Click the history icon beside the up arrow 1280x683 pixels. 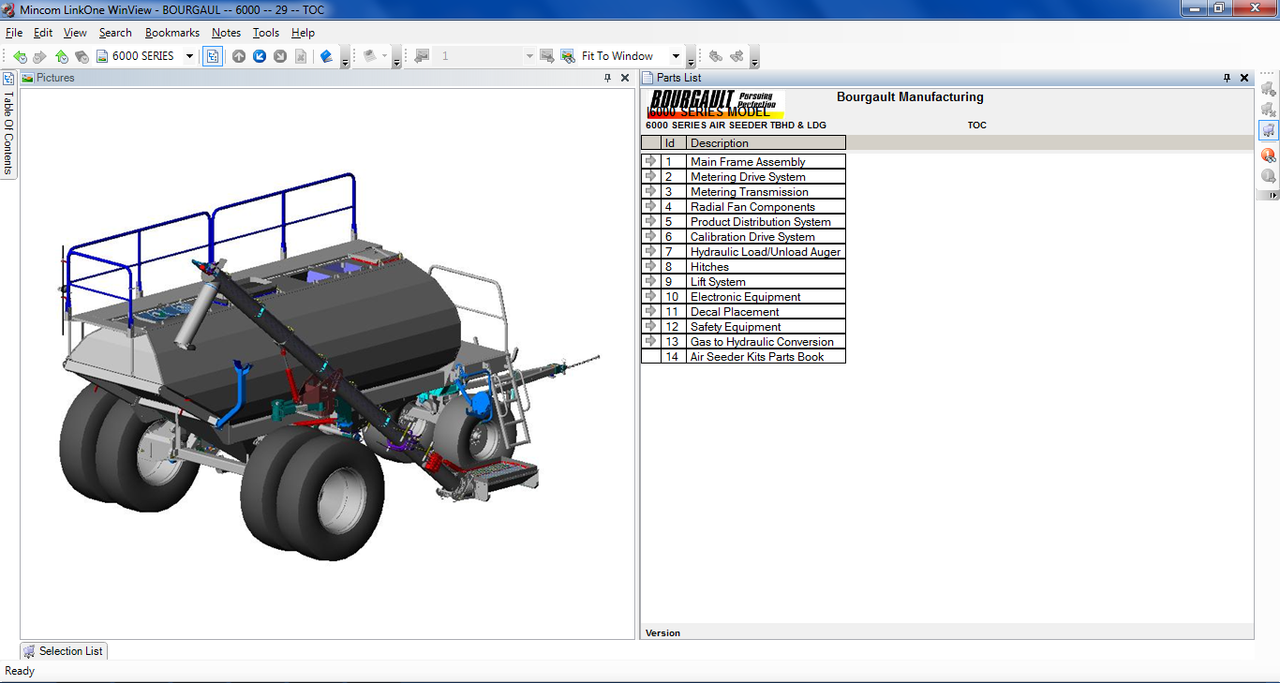[x=82, y=56]
